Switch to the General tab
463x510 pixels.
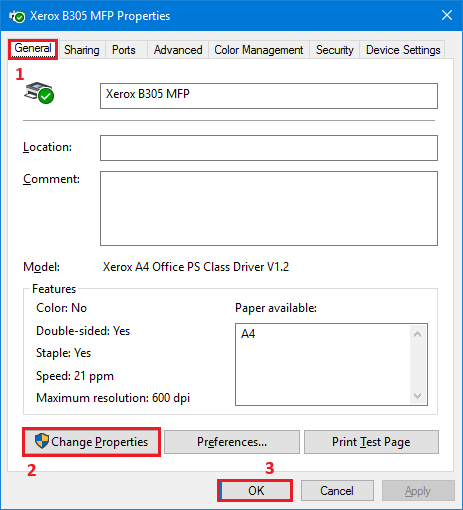(x=33, y=49)
